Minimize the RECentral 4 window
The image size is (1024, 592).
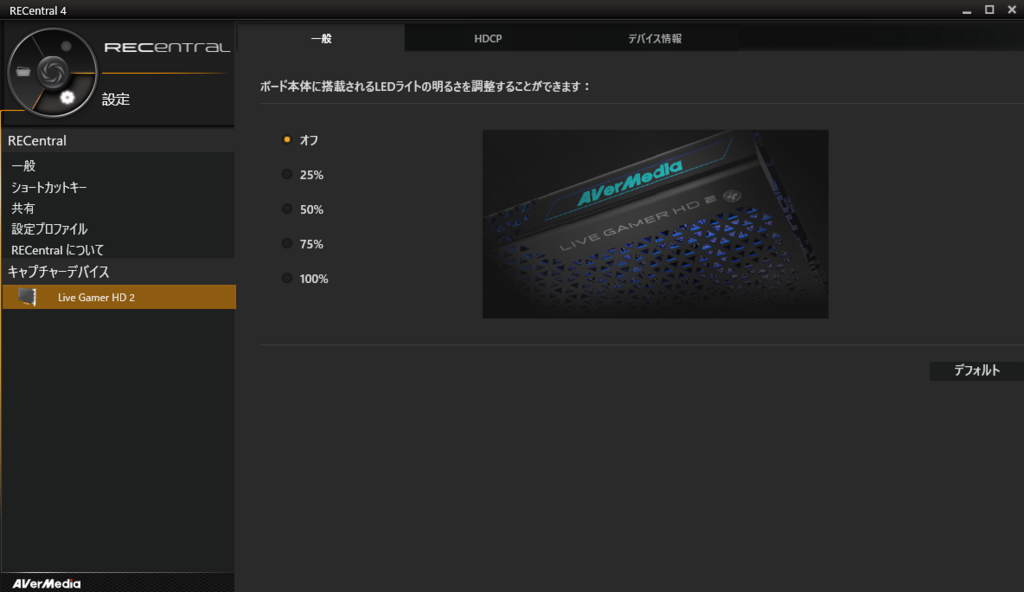point(967,10)
